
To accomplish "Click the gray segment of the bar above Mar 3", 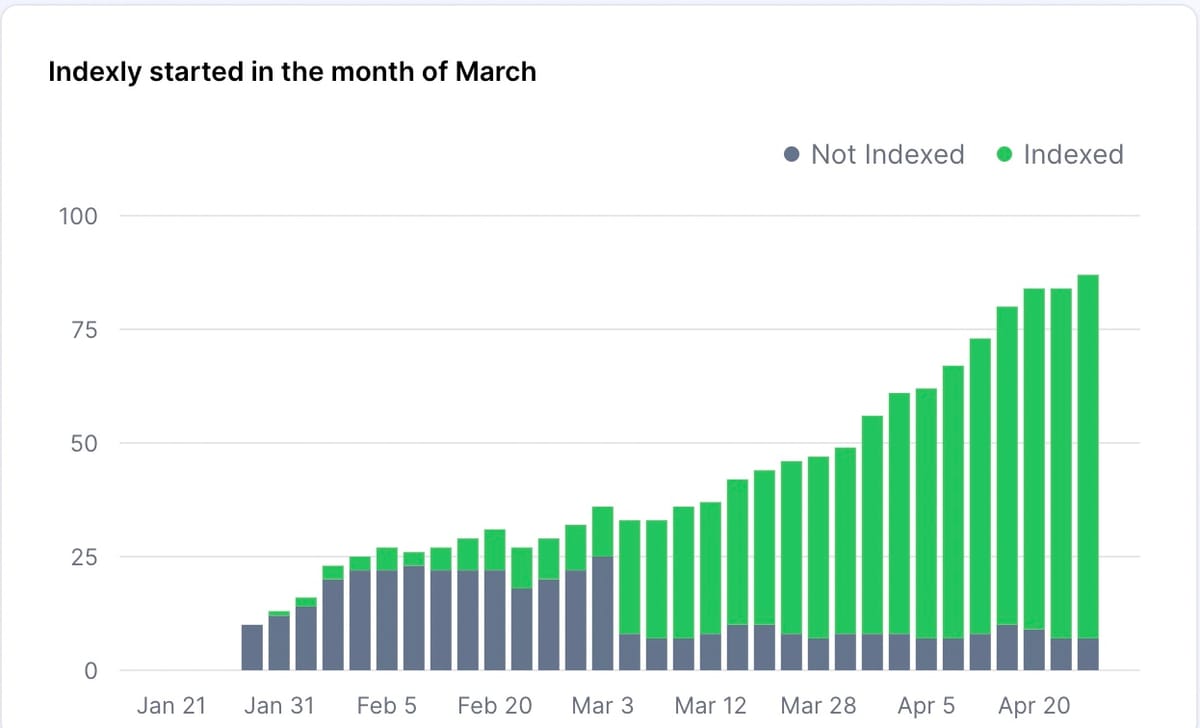I will pyautogui.click(x=603, y=613).
